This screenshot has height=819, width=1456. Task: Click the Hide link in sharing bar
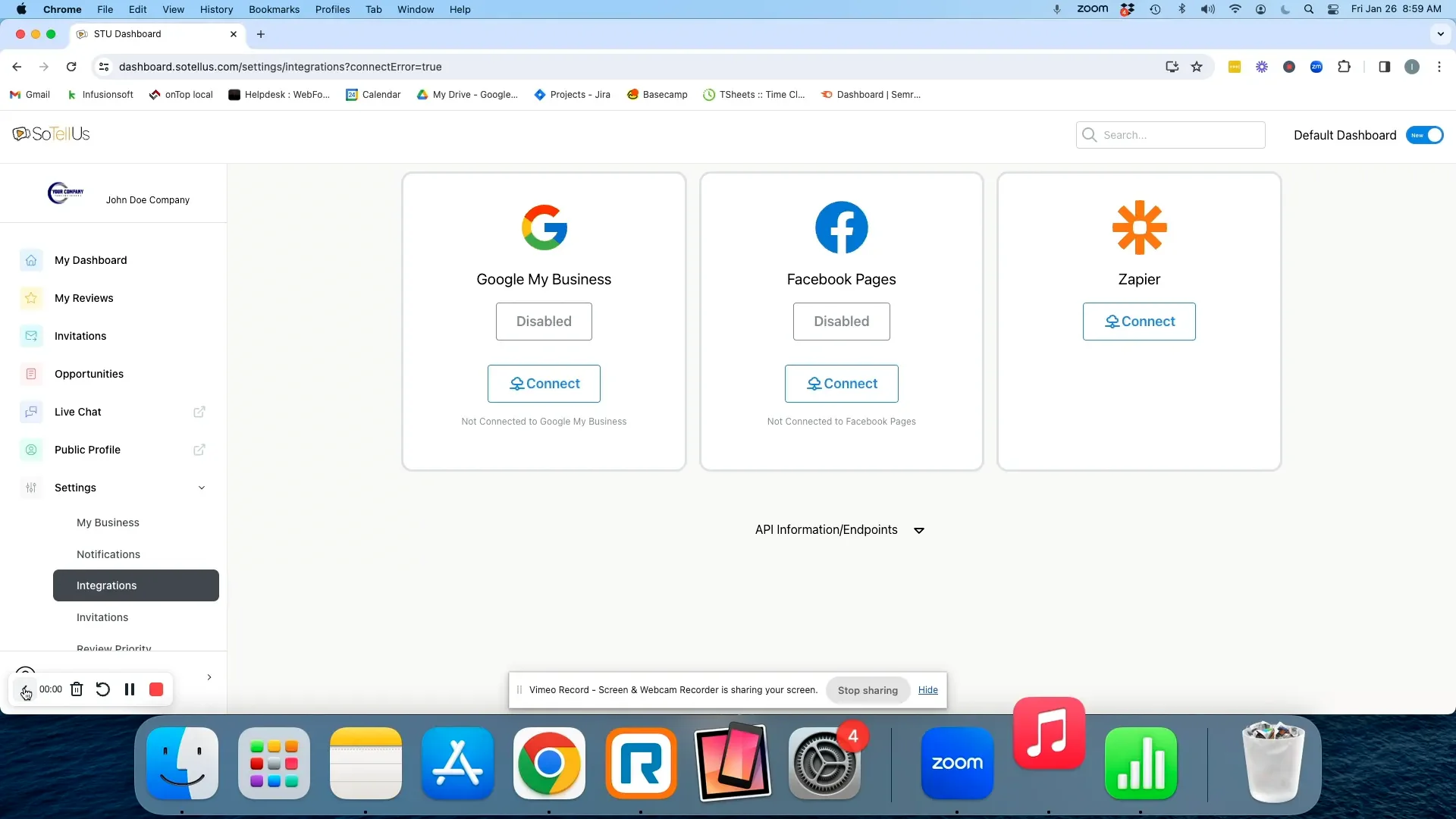coord(928,690)
